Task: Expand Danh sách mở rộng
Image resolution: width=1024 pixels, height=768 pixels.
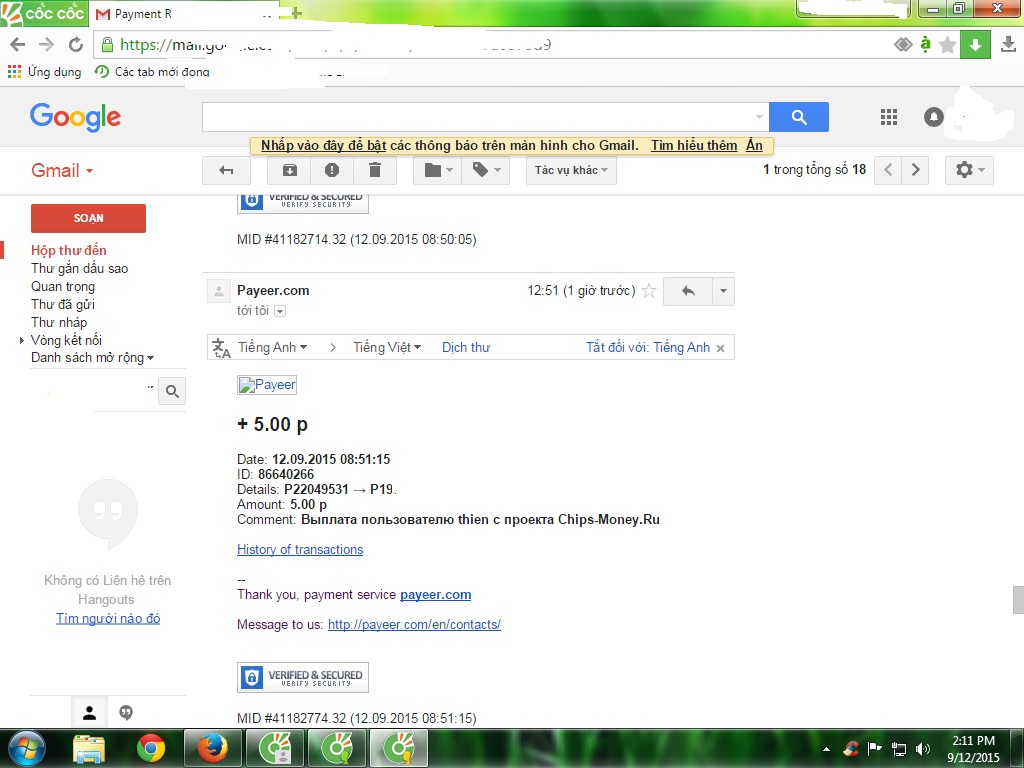Action: tap(92, 358)
